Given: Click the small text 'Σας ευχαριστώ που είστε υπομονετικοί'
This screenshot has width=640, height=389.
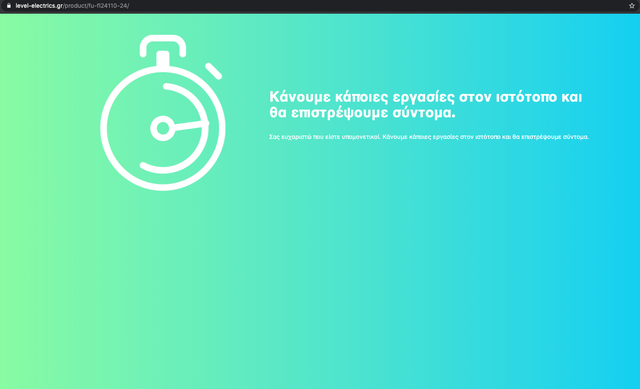Looking at the screenshot, I should point(324,137).
